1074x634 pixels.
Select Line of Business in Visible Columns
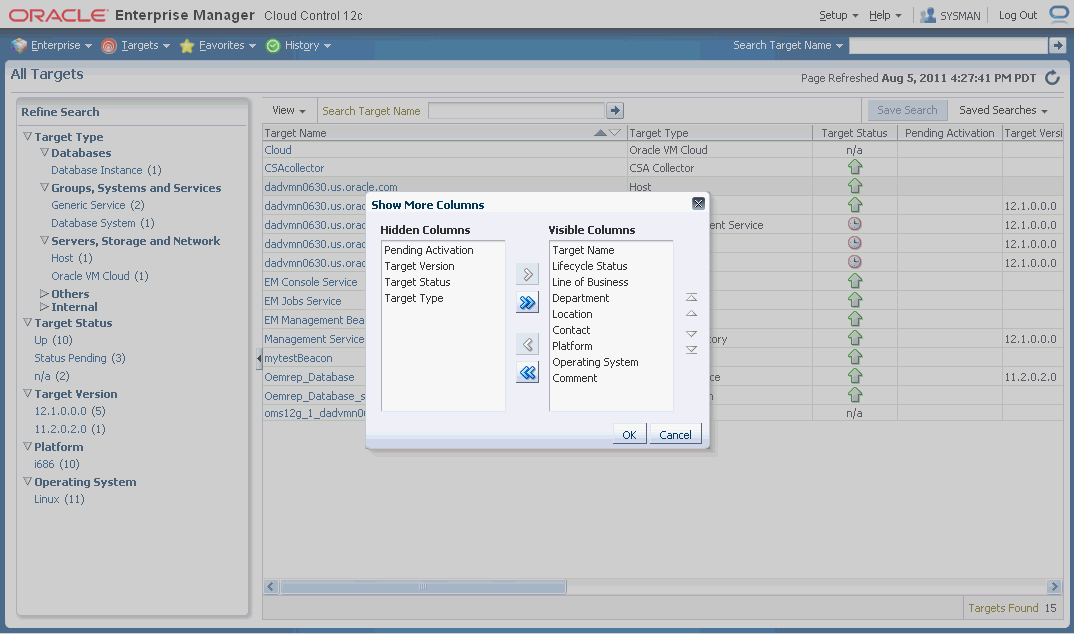point(590,282)
